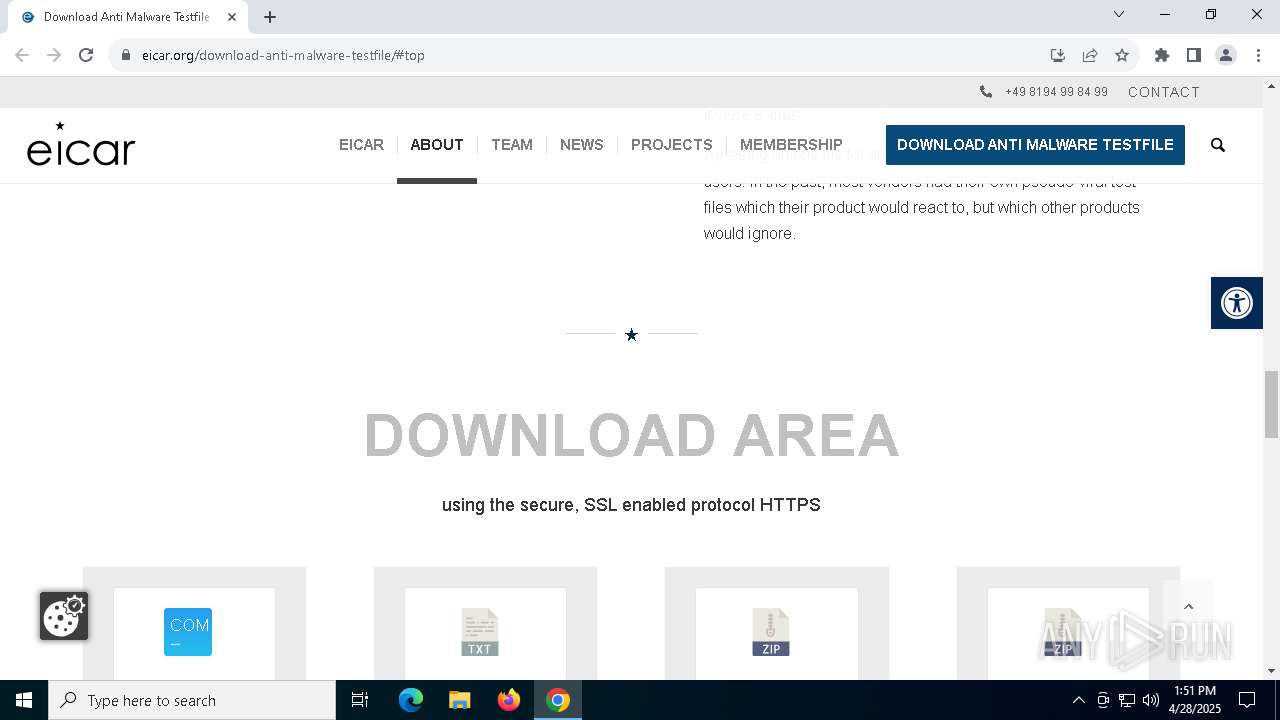This screenshot has height=720, width=1280.
Task: Reload the current page
Action: coord(86,55)
